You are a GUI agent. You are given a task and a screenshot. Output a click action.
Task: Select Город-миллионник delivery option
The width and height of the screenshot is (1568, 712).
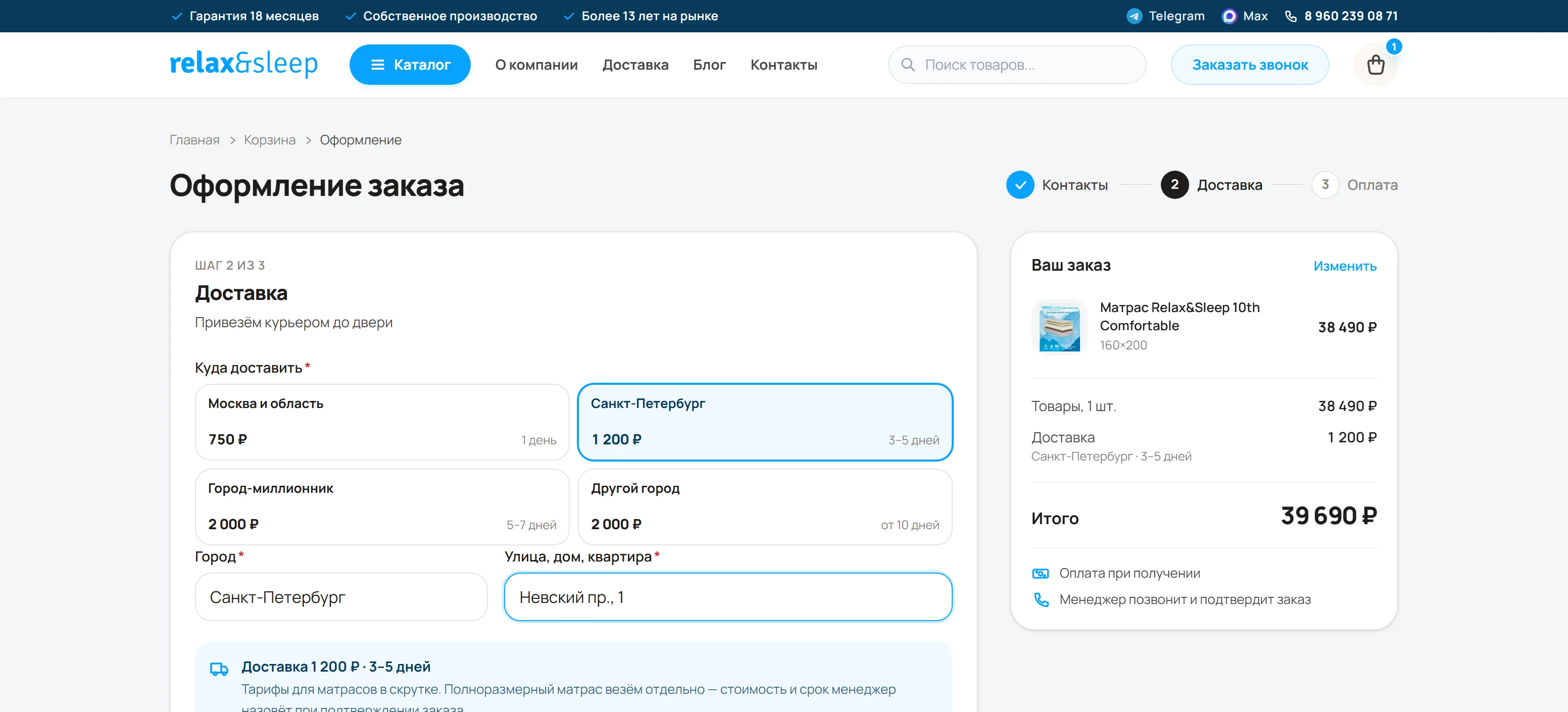382,506
